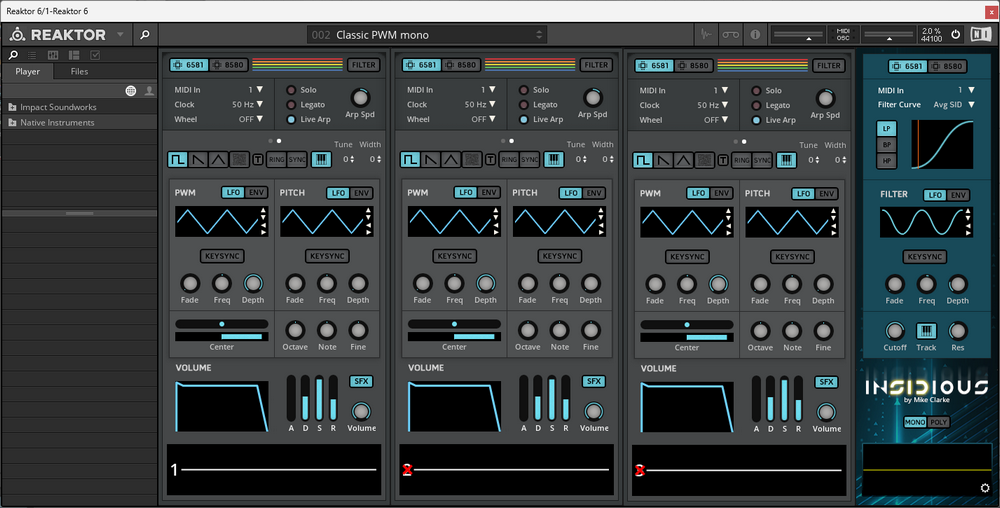This screenshot has width=1000, height=508.
Task: Click the Sustain slider in oscillator 1 volume
Action: pos(319,398)
